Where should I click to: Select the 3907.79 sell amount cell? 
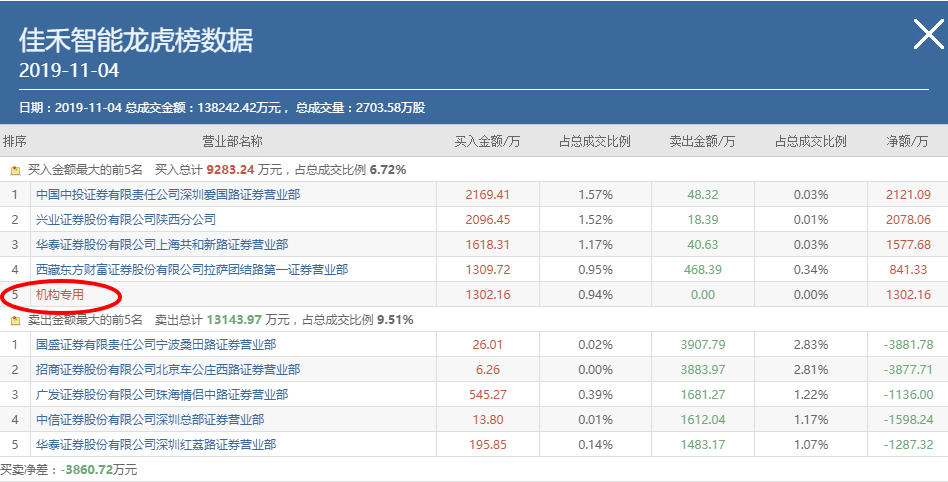tap(703, 345)
